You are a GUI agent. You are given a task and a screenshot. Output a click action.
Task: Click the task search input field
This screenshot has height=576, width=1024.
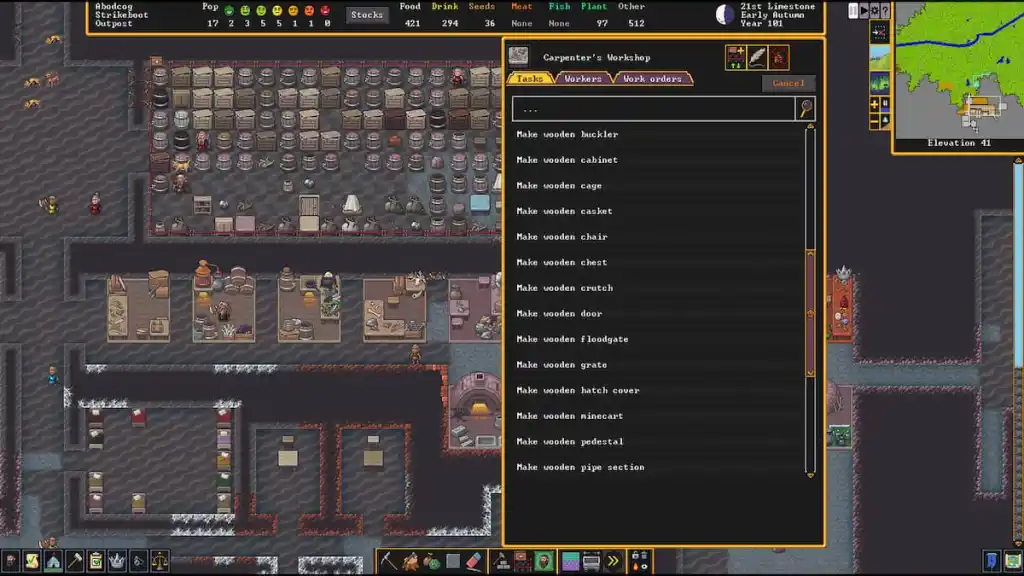tap(653, 108)
